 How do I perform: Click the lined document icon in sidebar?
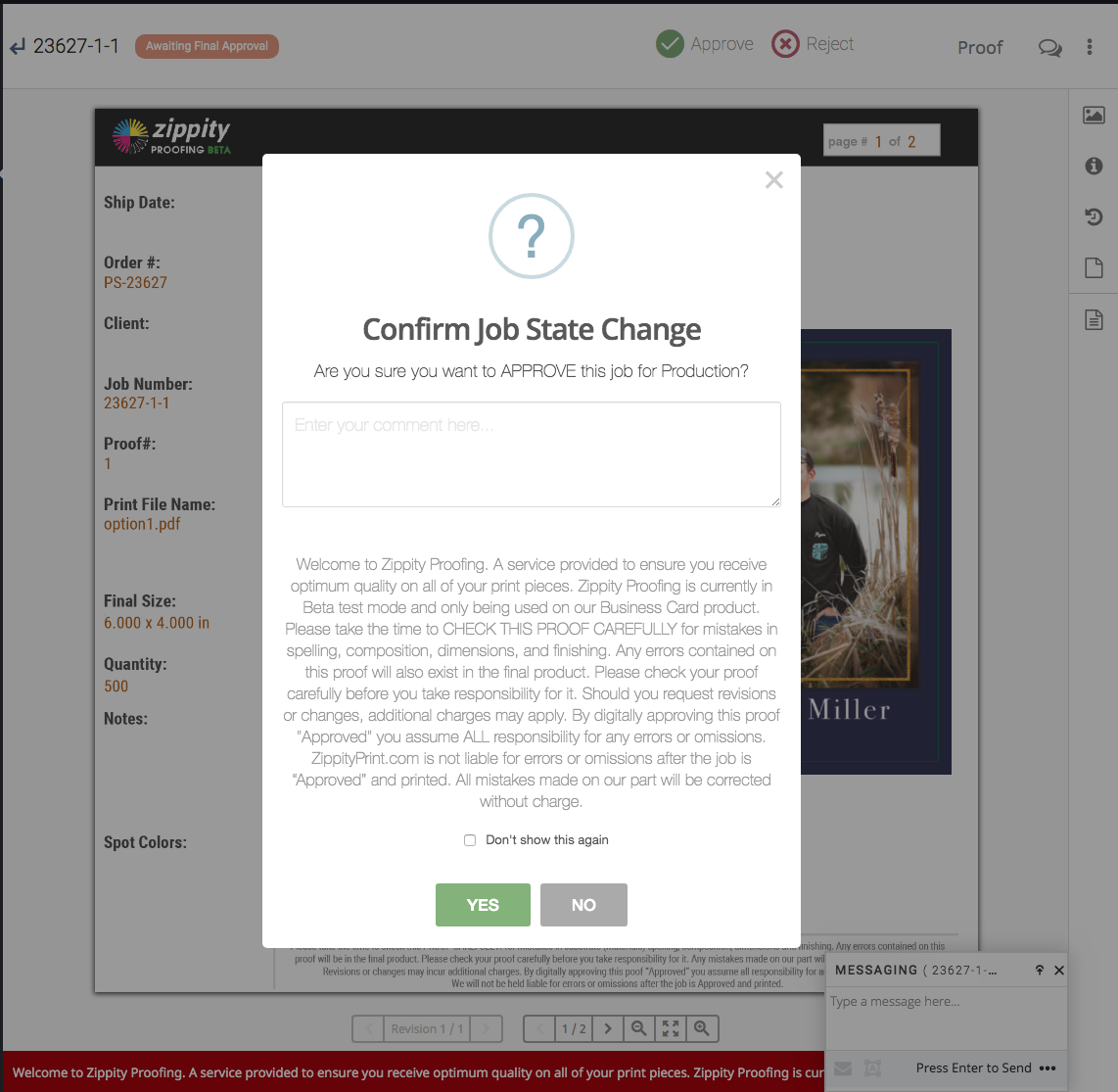point(1094,319)
